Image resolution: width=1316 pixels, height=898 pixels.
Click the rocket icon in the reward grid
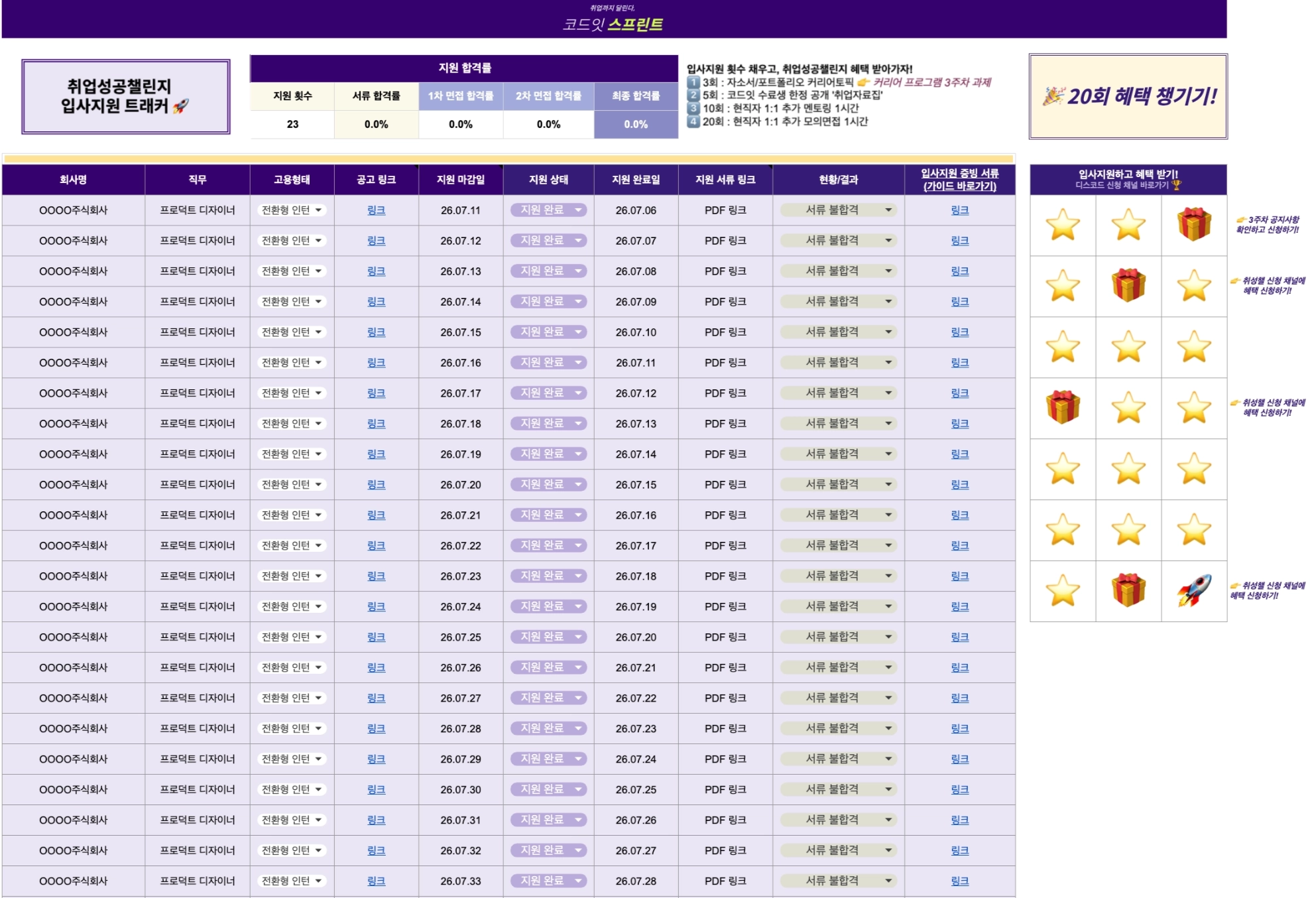pyautogui.click(x=1194, y=590)
